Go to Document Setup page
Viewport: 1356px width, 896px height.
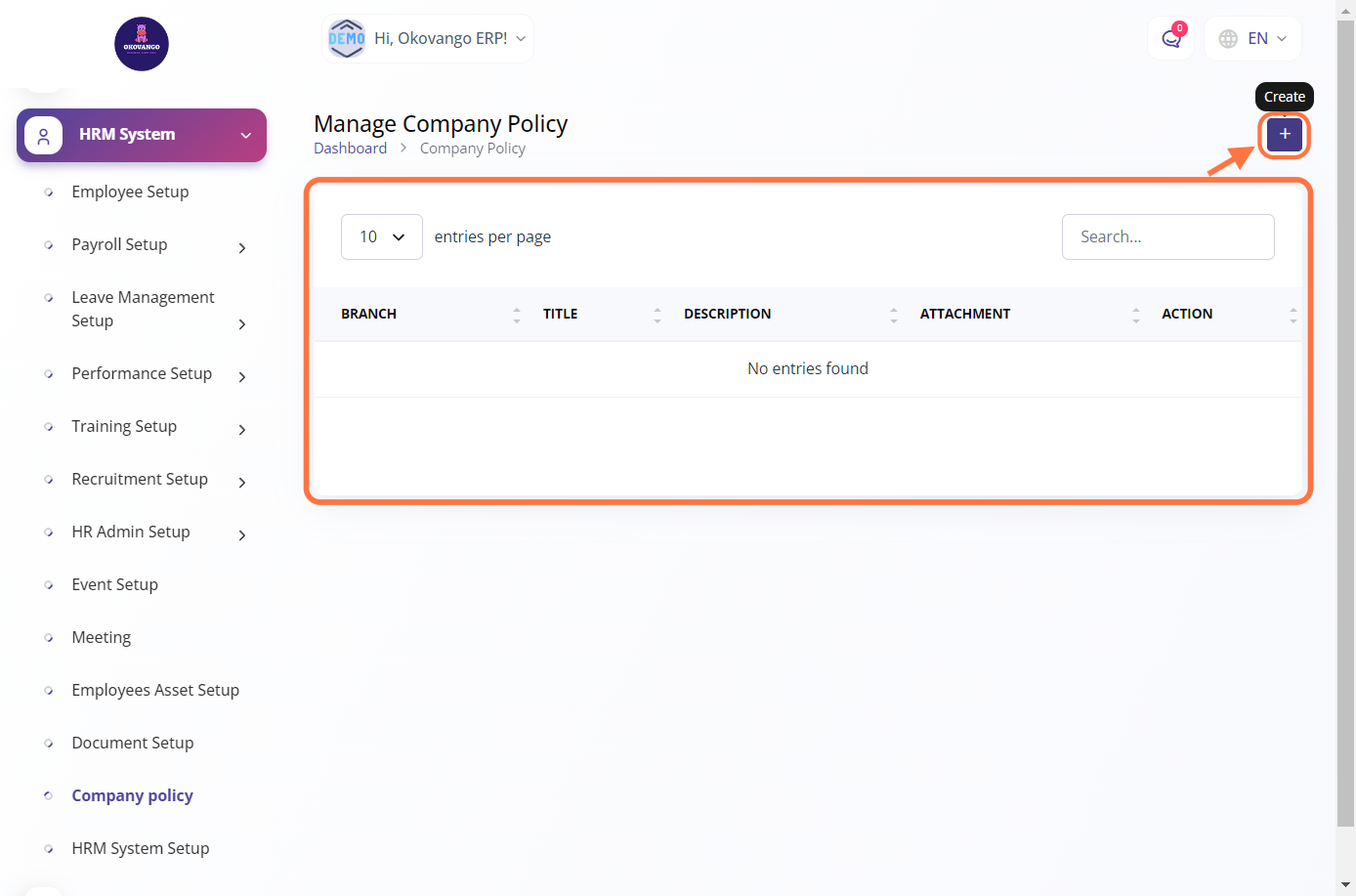[132, 744]
